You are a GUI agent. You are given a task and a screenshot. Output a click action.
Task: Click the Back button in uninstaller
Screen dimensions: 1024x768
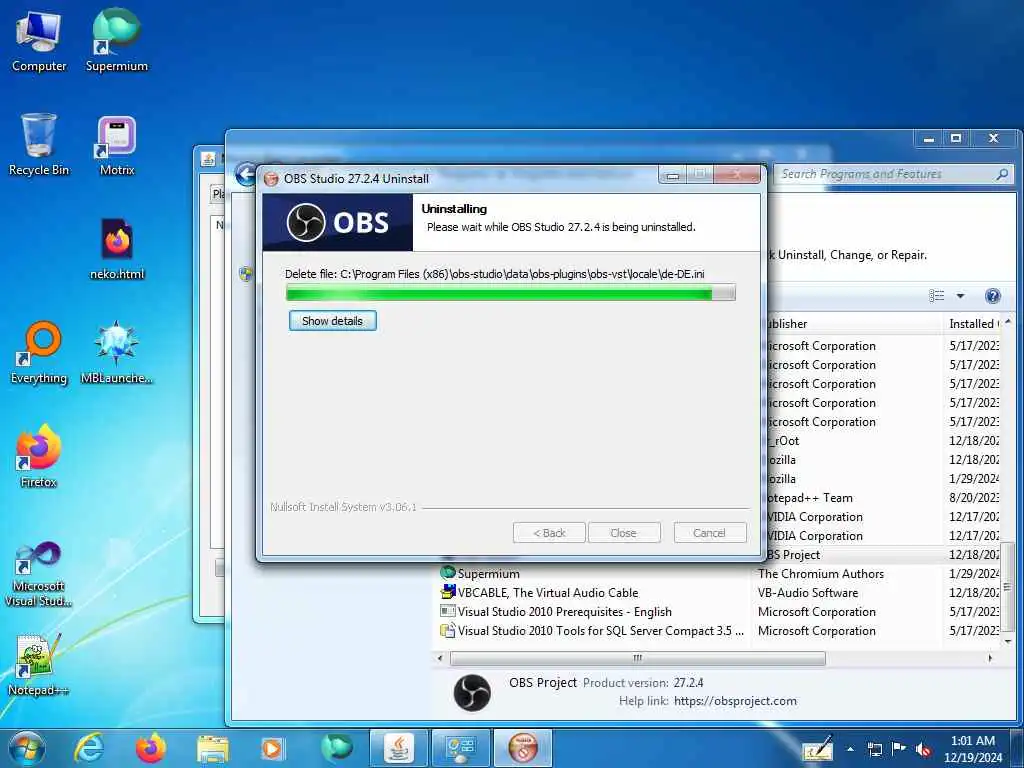549,533
